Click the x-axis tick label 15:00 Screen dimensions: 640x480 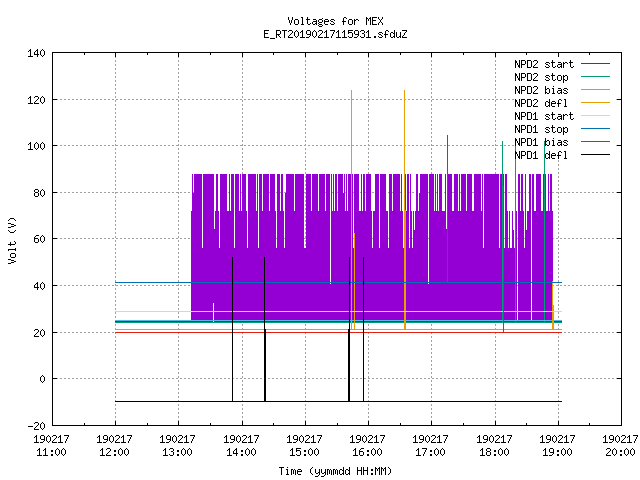(304, 452)
